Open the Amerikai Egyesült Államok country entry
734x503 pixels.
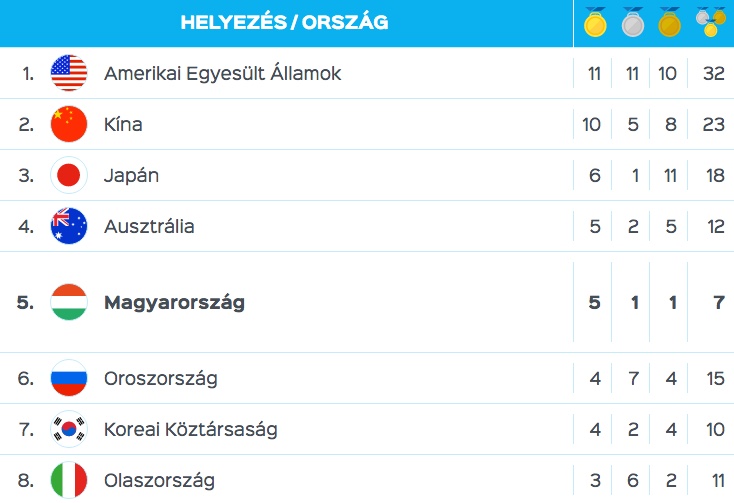point(222,73)
